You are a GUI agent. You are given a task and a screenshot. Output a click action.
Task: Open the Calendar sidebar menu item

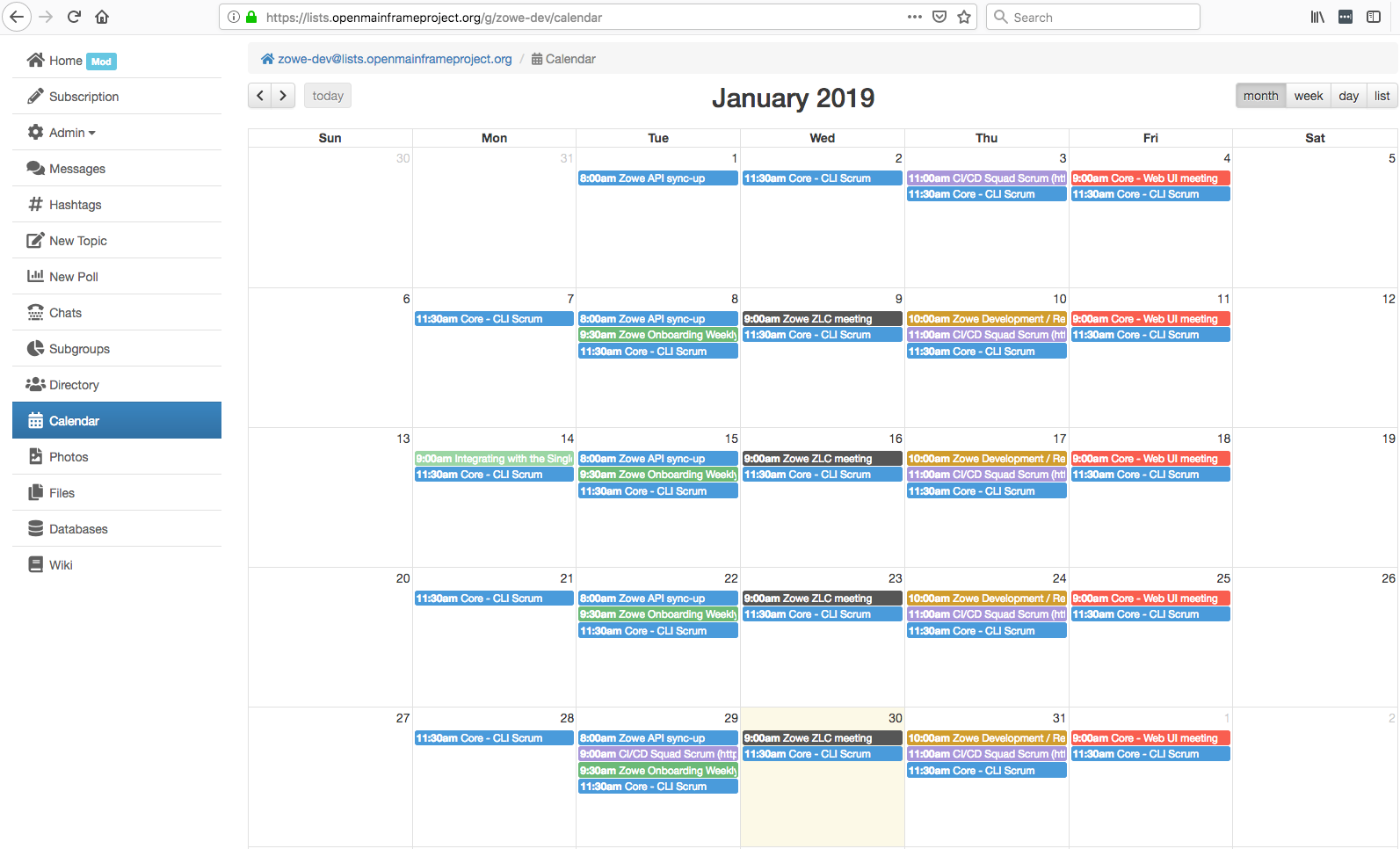coord(117,420)
